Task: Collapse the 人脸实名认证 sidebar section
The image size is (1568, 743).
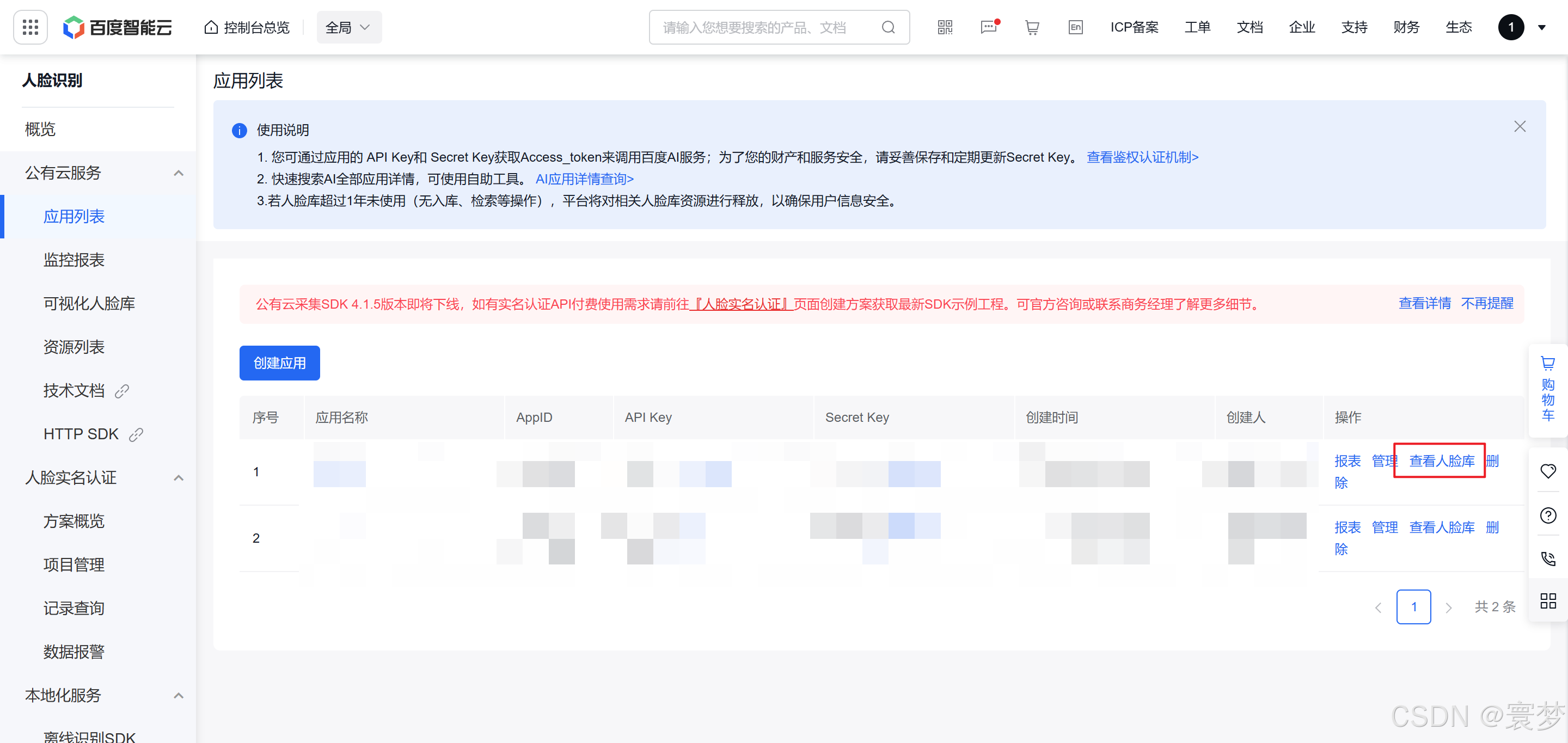Action: 179,478
